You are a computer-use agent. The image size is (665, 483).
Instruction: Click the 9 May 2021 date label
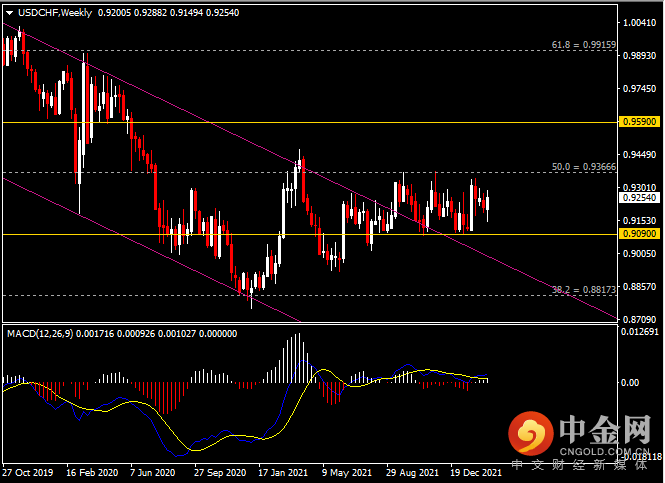(346, 472)
